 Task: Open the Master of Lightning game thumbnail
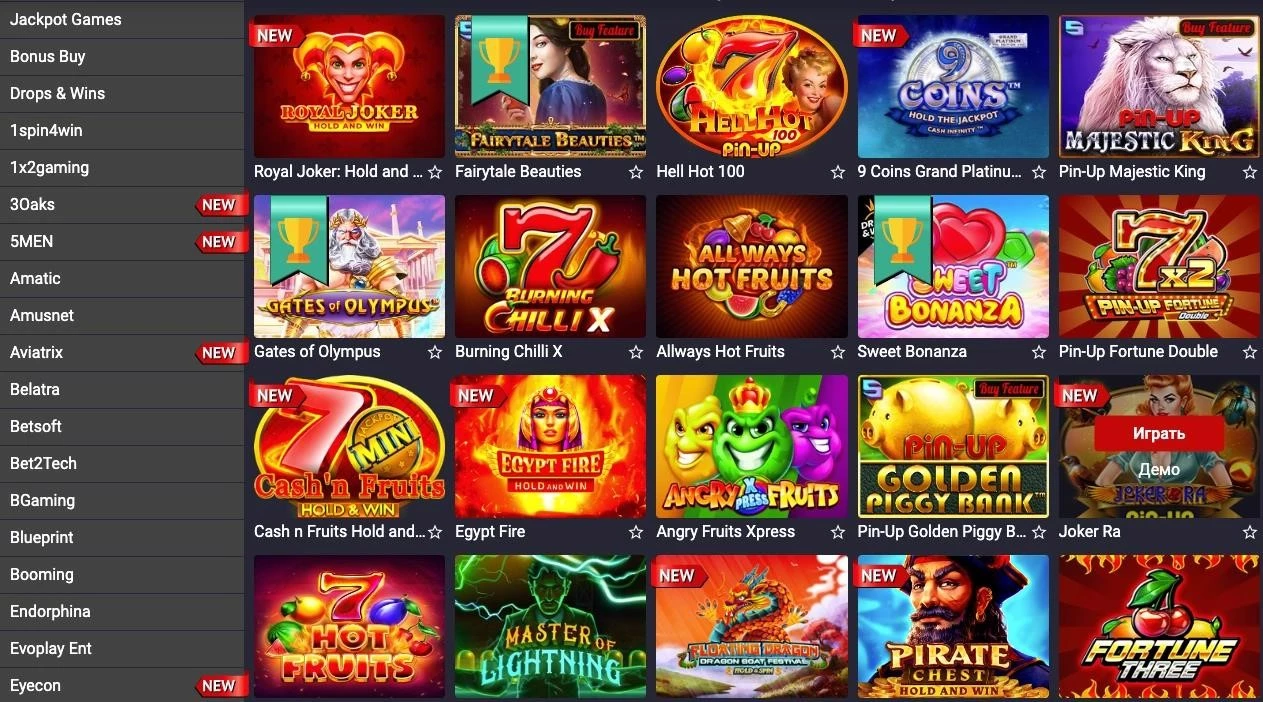[x=551, y=626]
